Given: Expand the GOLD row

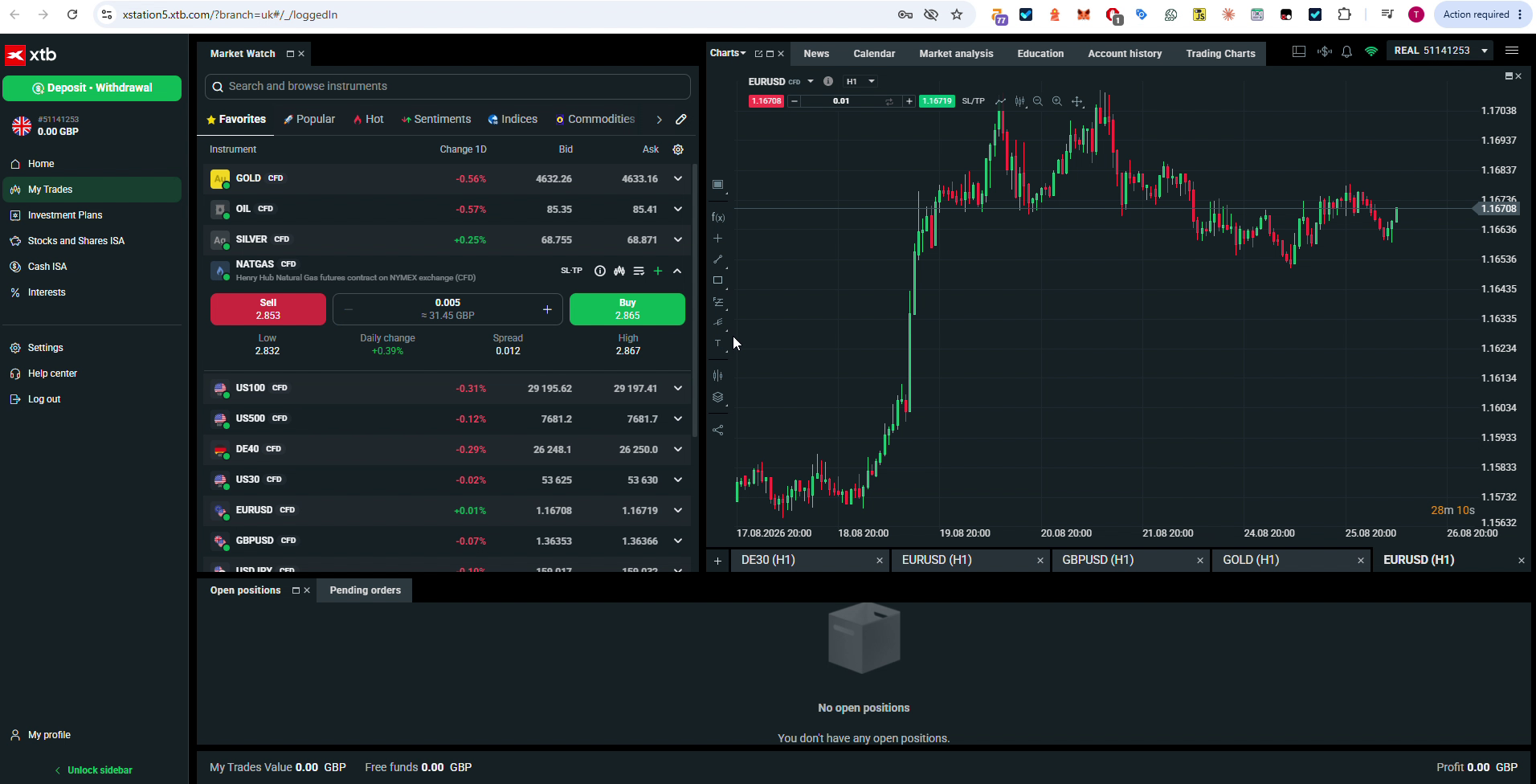Looking at the screenshot, I should click(x=678, y=178).
